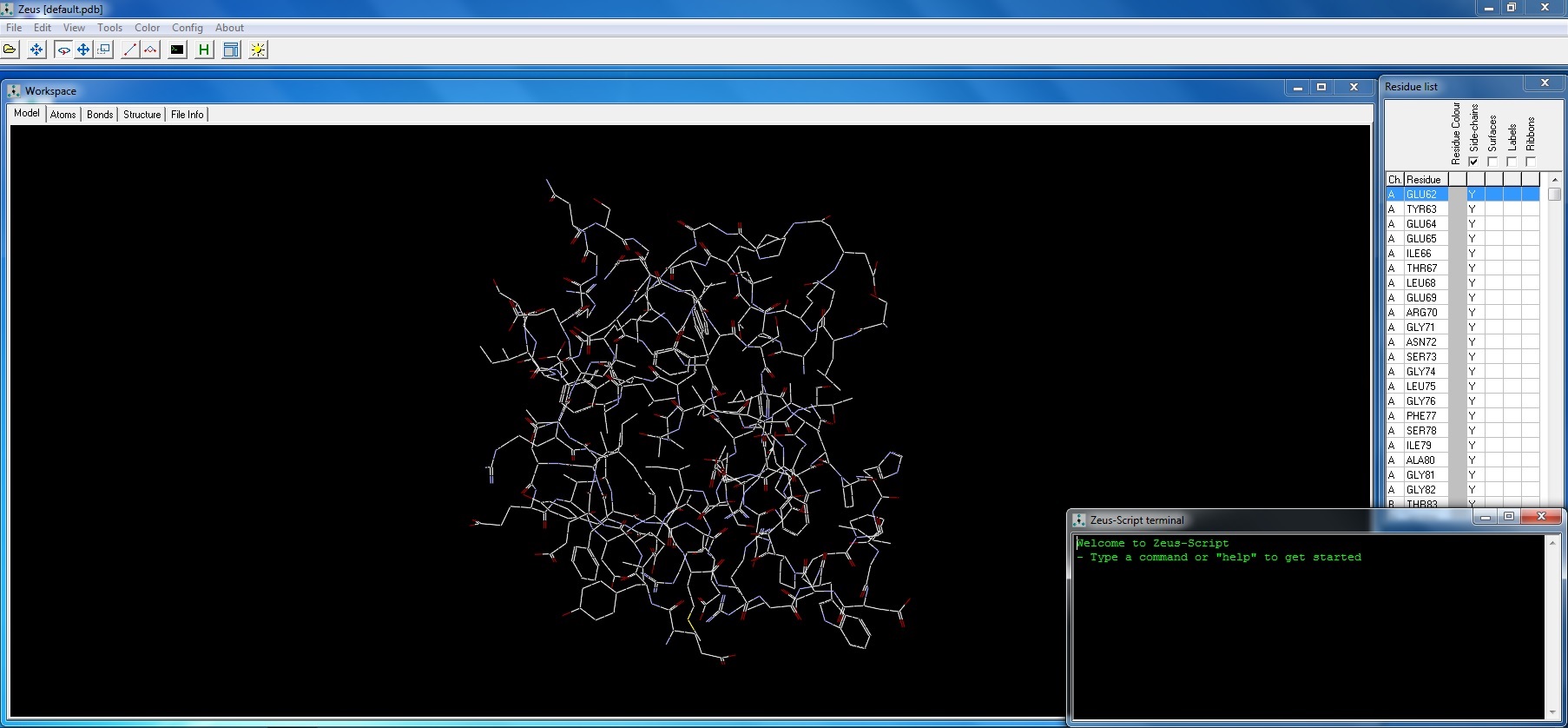Open the Color menu
Image resolution: width=1568 pixels, height=728 pixels.
[x=147, y=27]
